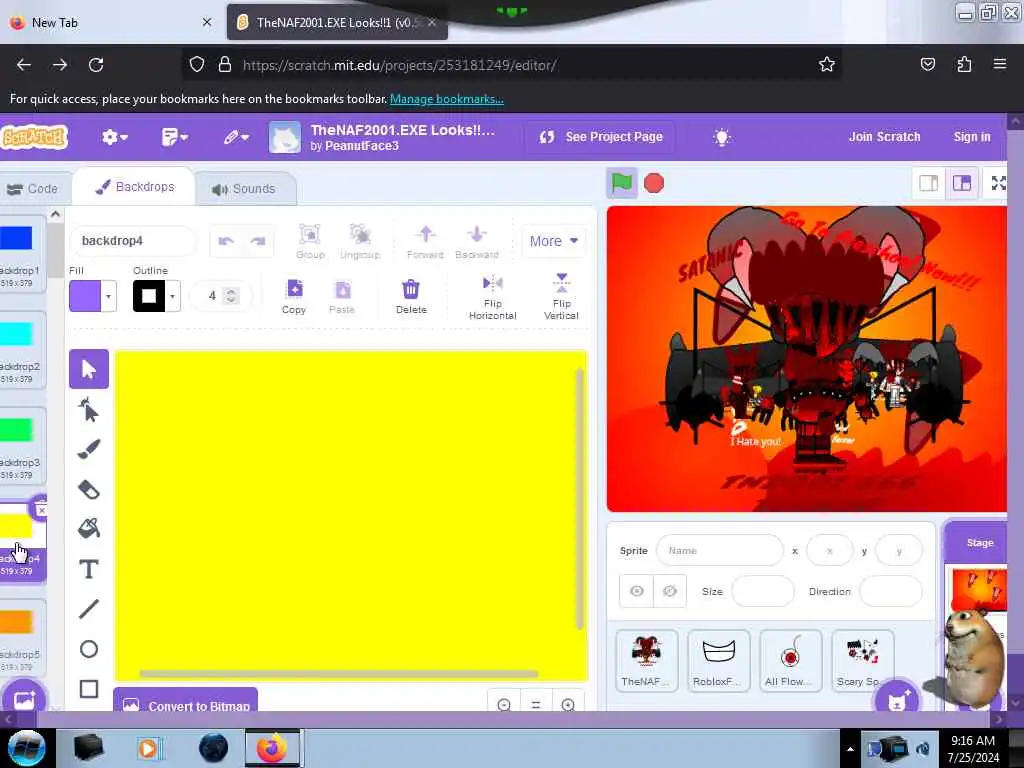Hide the sprite with crossed eye icon
Viewport: 1024px width, 768px height.
click(x=669, y=591)
